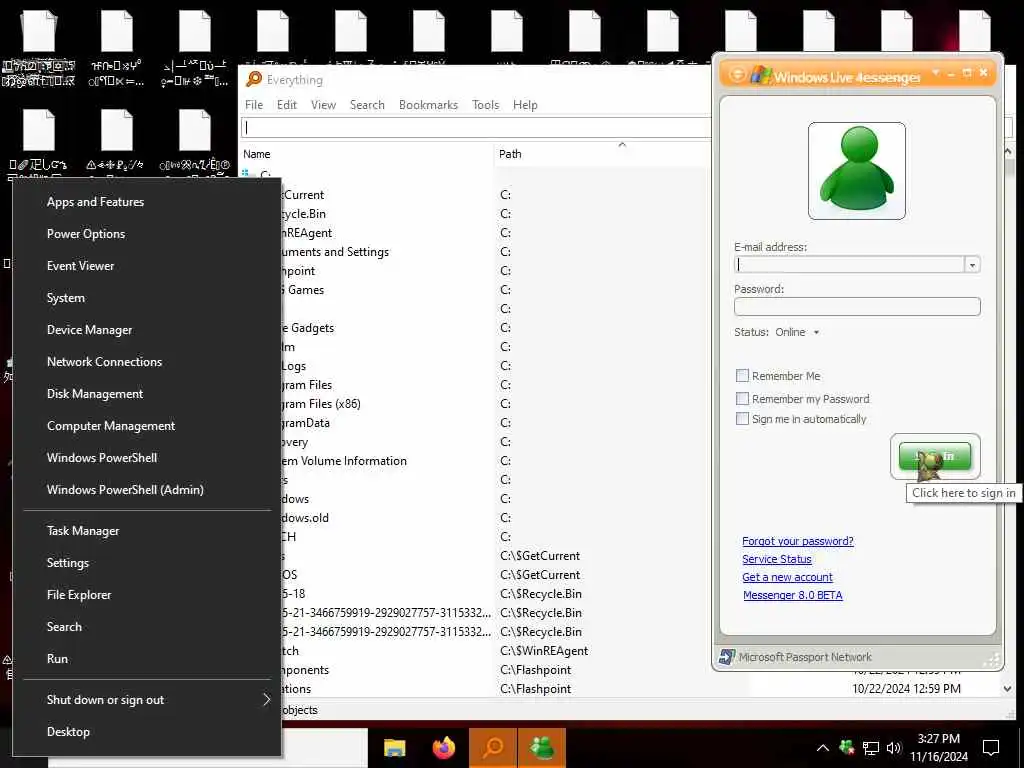The image size is (1024, 768).
Task: Open Help menu in Everything
Action: click(524, 104)
